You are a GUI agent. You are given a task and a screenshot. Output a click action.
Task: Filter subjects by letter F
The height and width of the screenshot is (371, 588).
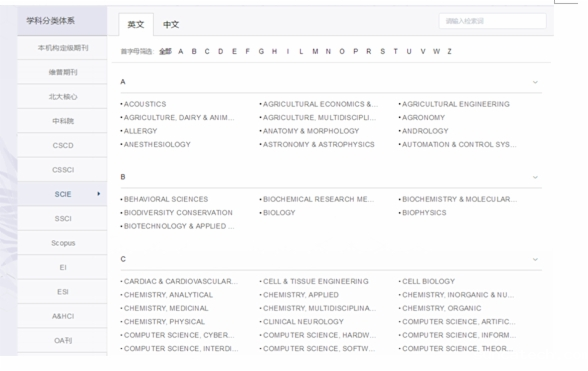248,51
